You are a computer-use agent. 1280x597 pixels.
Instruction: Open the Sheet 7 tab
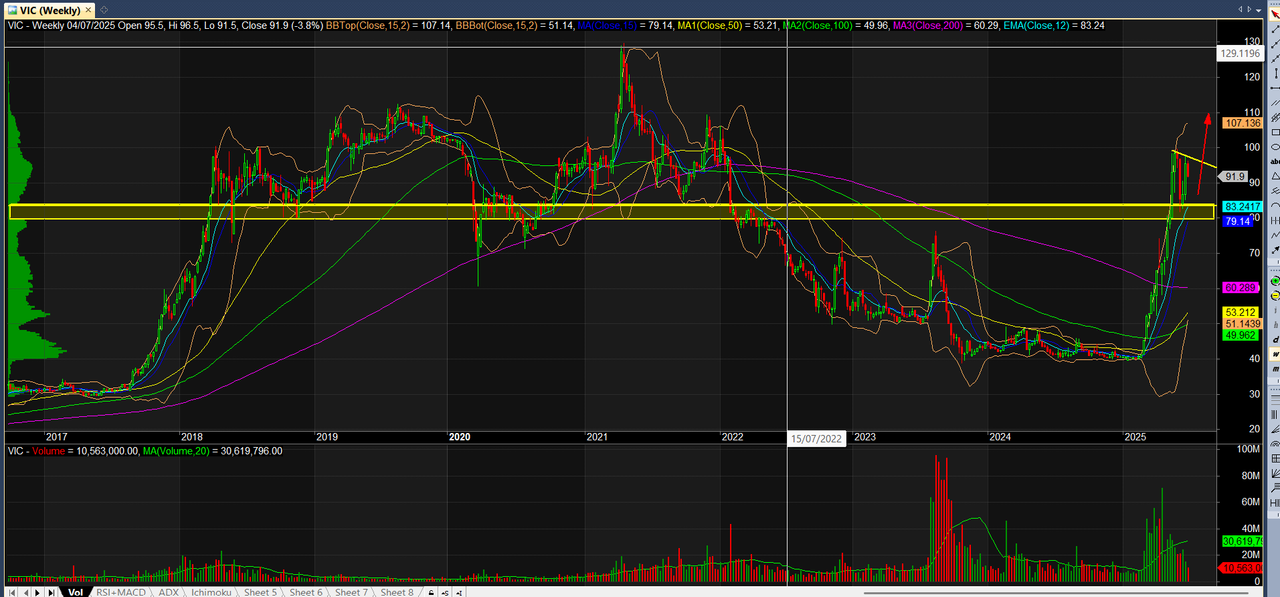[x=351, y=592]
